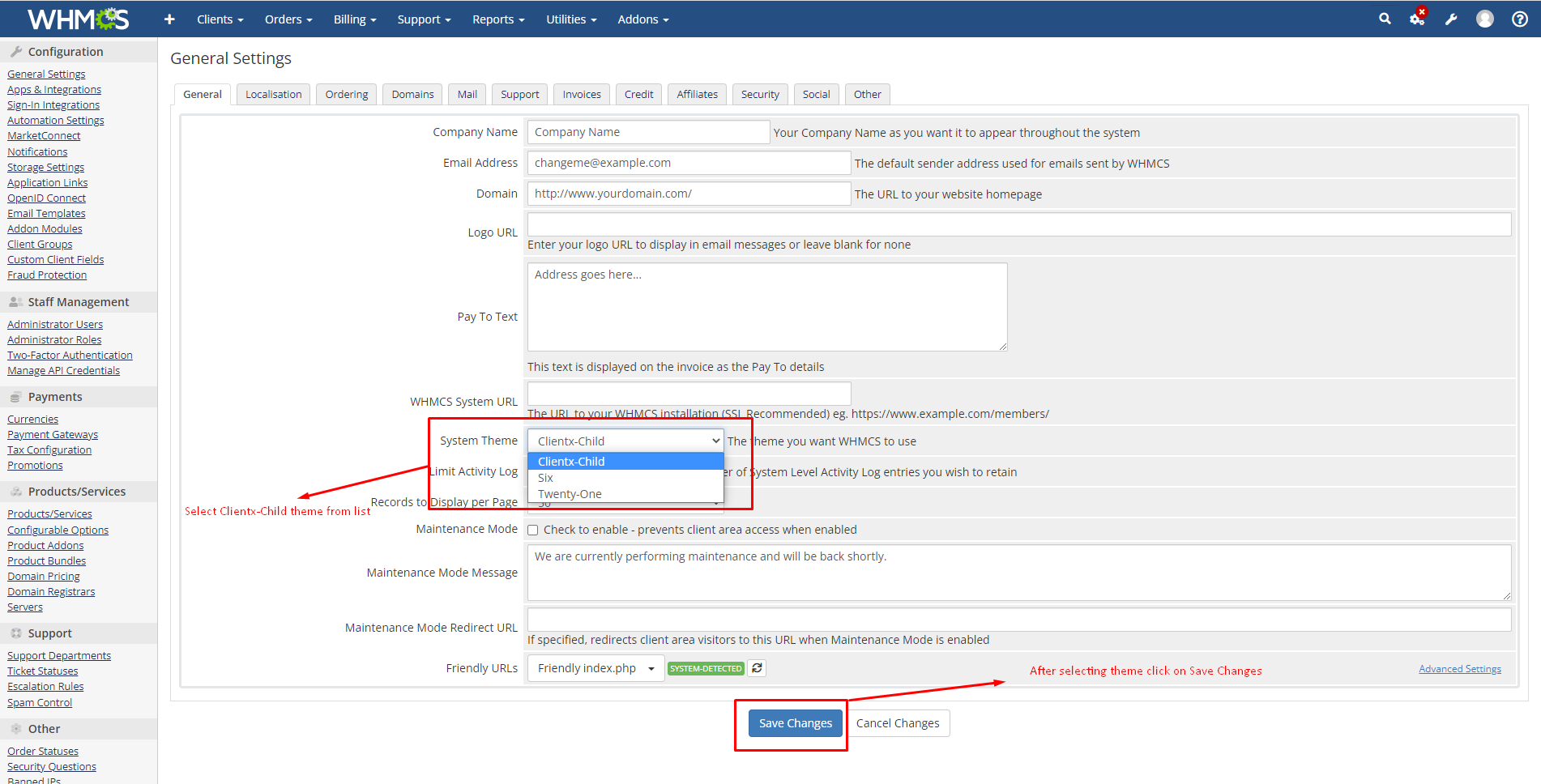The width and height of the screenshot is (1541, 784).
Task: Open Payment Gateways in sidebar
Action: tap(53, 435)
